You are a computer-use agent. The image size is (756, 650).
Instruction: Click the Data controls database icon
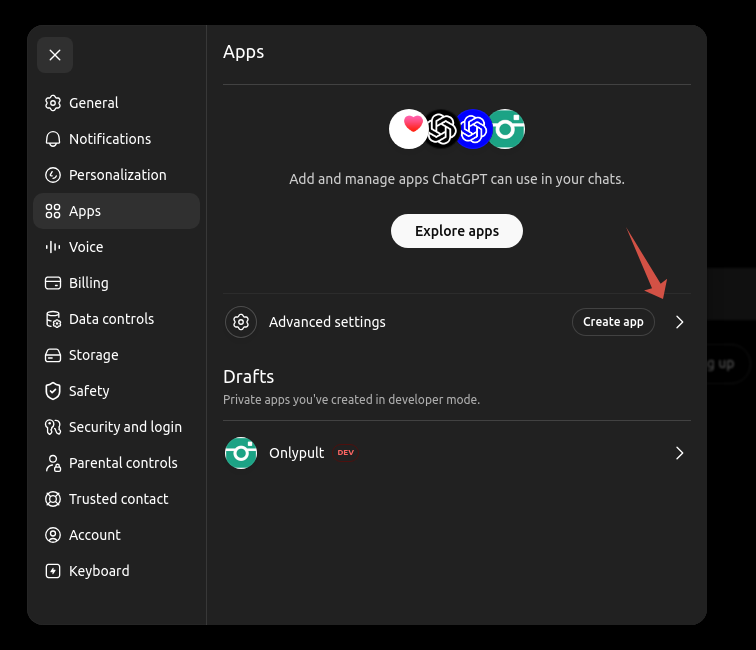(x=53, y=319)
